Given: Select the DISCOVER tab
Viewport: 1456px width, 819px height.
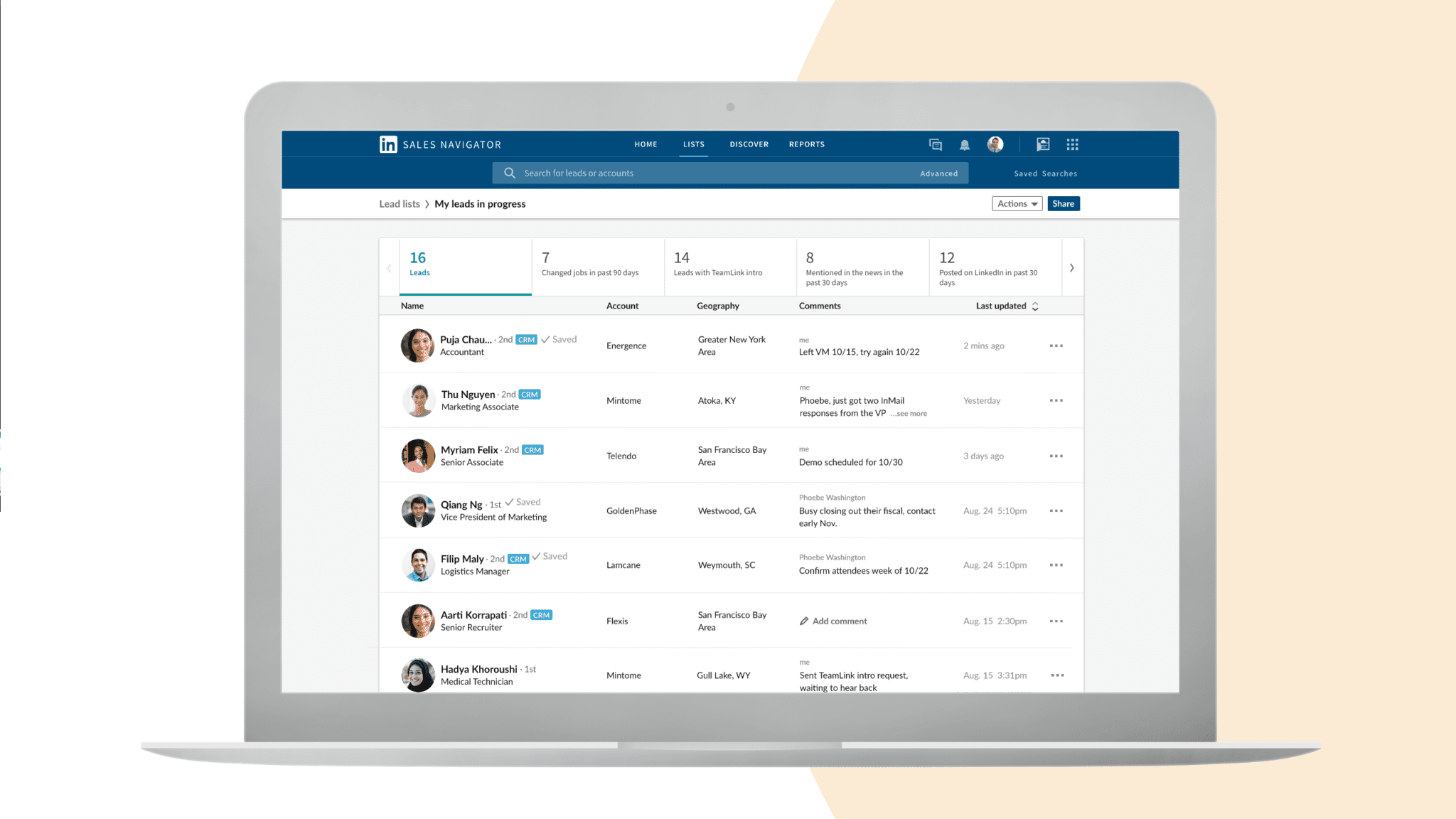Looking at the screenshot, I should [749, 144].
